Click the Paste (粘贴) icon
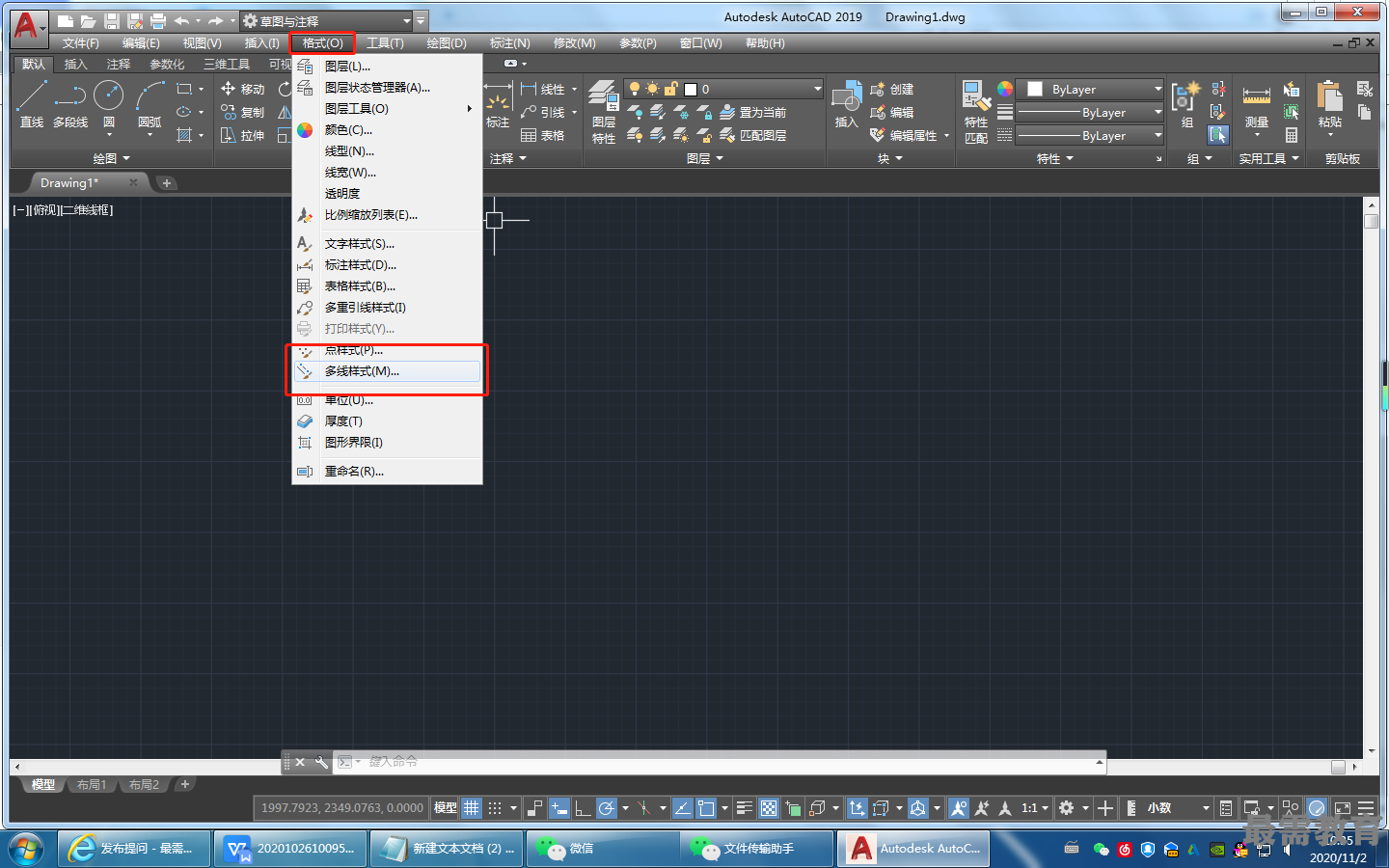 coord(1330,104)
